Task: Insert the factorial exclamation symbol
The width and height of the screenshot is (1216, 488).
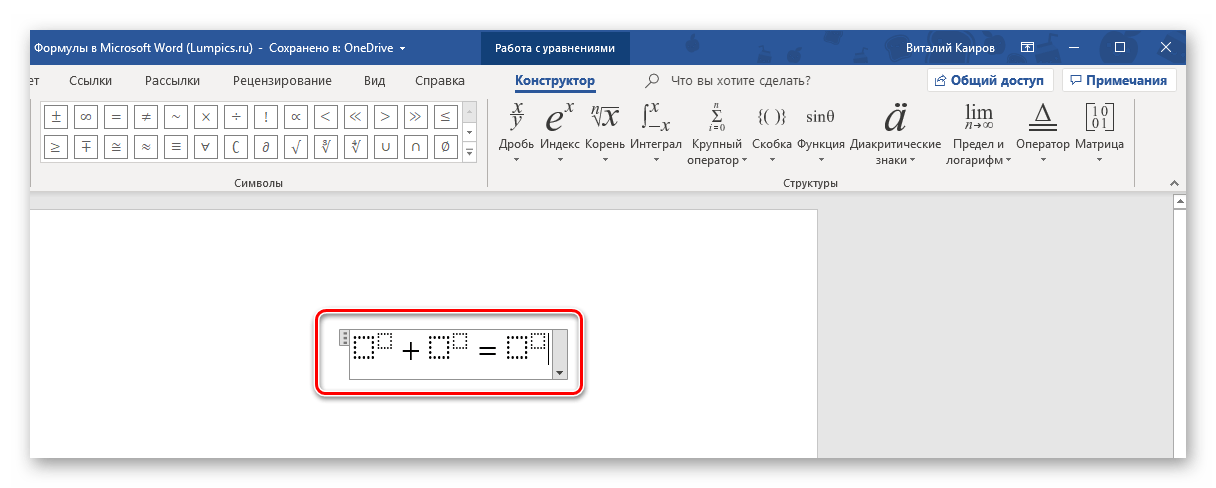Action: point(266,116)
